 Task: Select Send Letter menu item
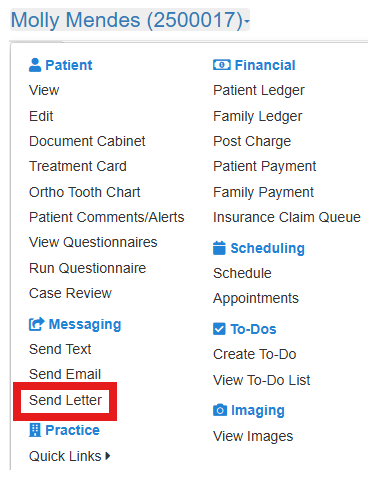[65, 400]
